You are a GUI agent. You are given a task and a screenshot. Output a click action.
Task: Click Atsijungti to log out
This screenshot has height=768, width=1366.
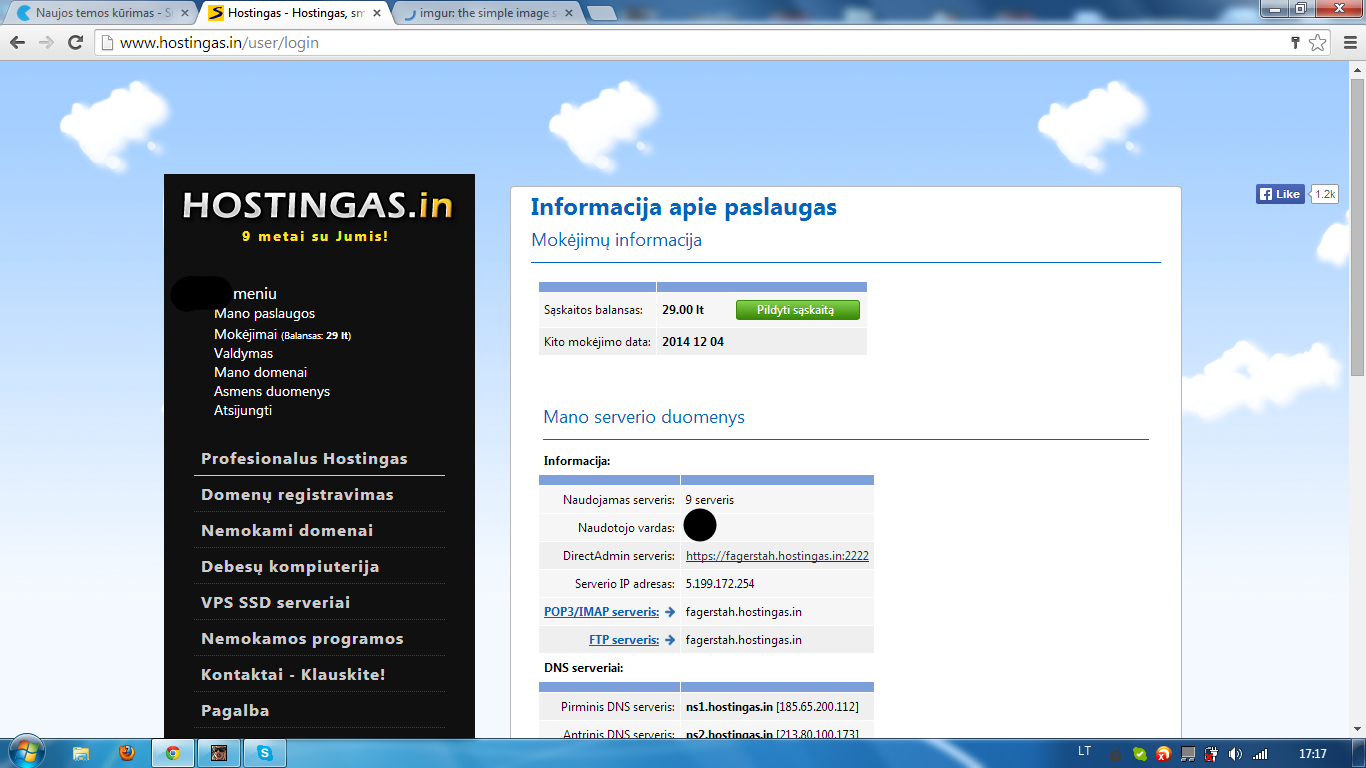pos(243,410)
